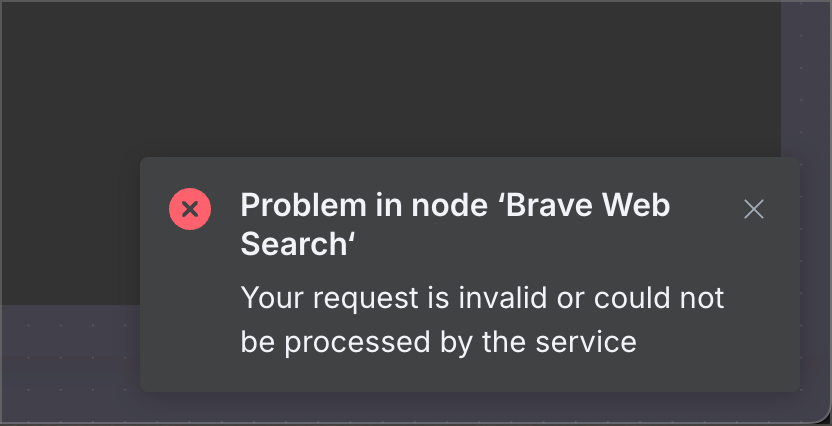Click the word 'Problem' in the error heading
Image resolution: width=832 pixels, height=426 pixels.
tap(304, 205)
